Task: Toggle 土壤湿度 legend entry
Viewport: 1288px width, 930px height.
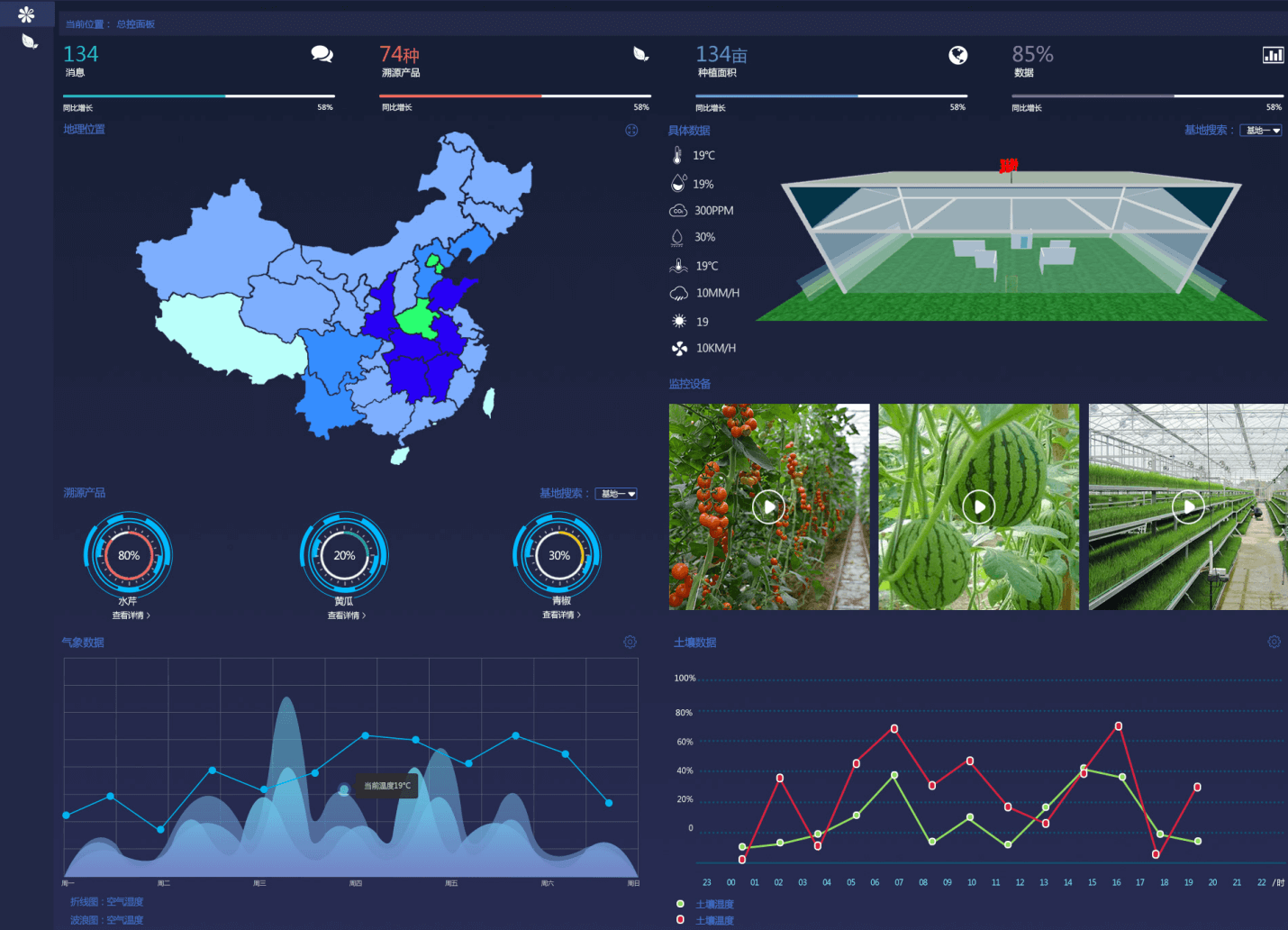Action: tap(706, 904)
